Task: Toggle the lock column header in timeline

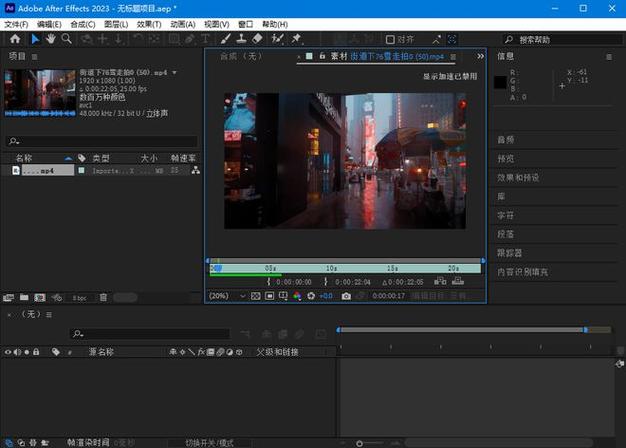Action: pyautogui.click(x=36, y=352)
